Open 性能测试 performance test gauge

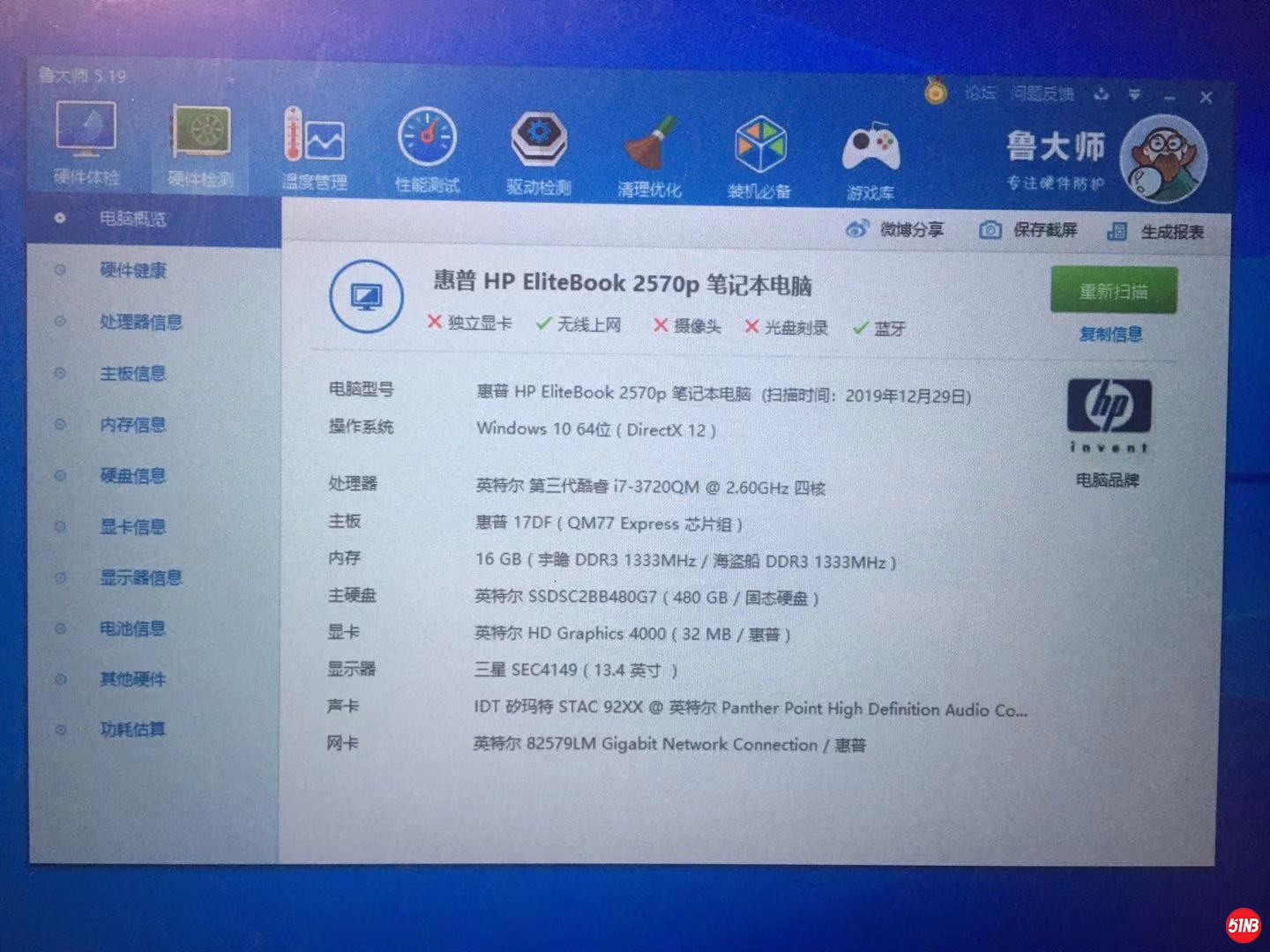pyautogui.click(x=427, y=147)
